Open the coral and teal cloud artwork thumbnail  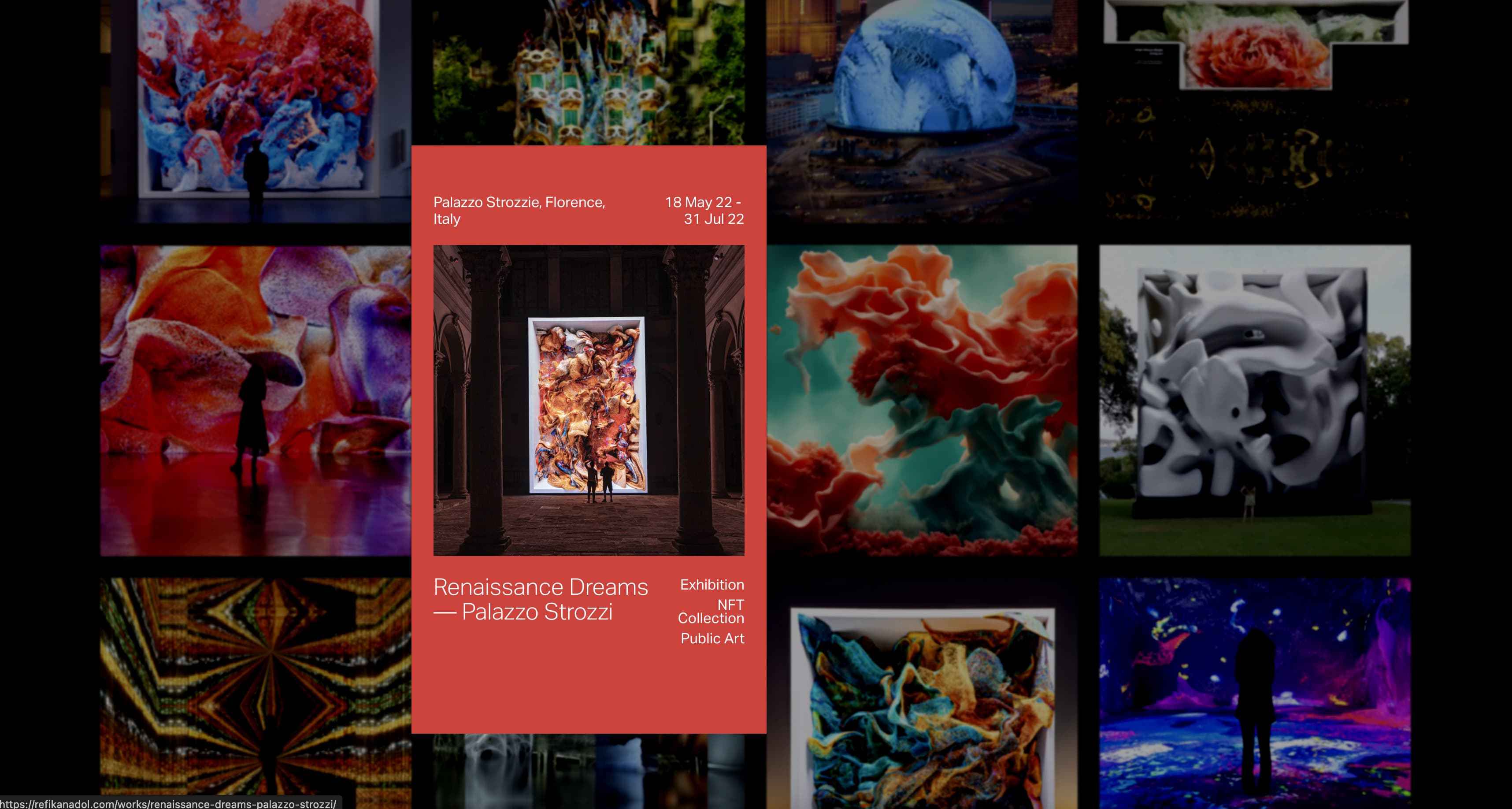pos(922,401)
